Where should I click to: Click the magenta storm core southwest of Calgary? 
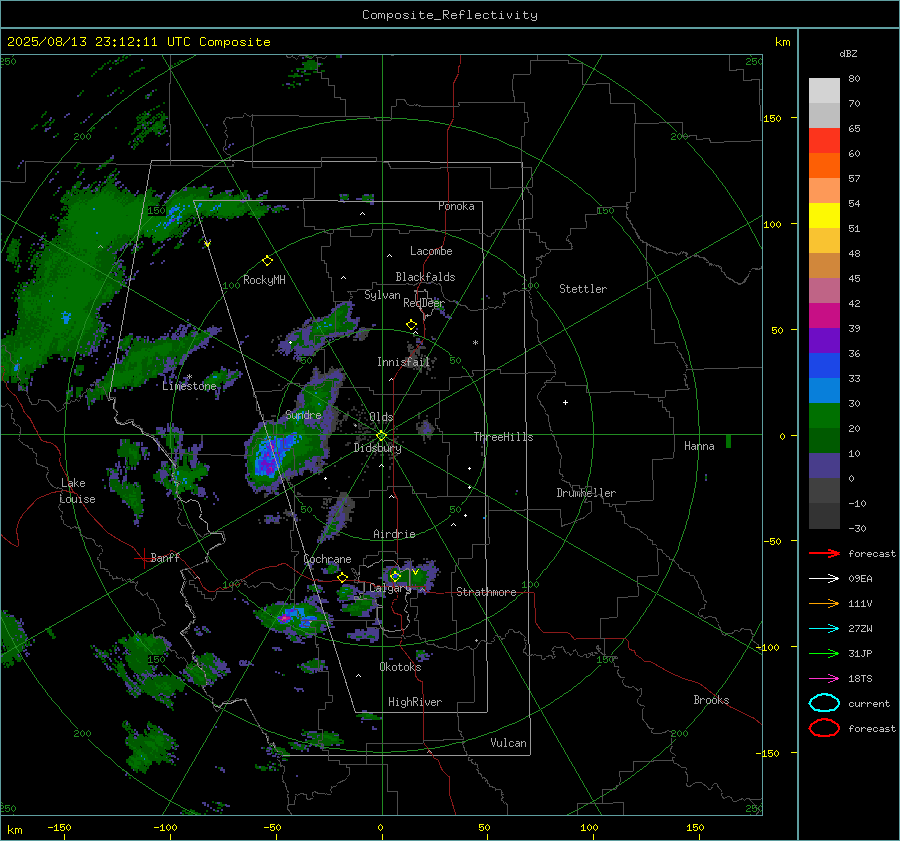click(284, 618)
